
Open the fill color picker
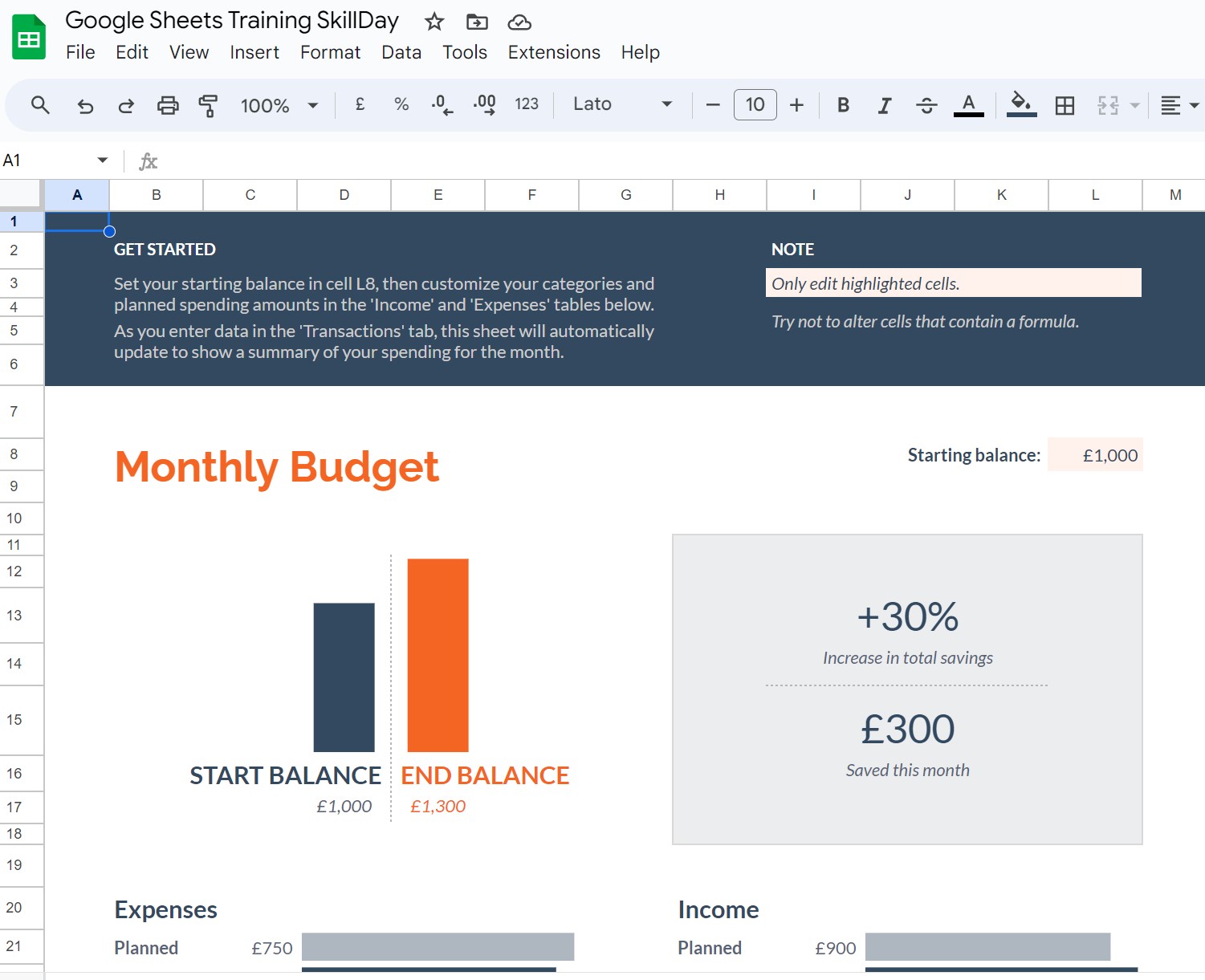1020,104
